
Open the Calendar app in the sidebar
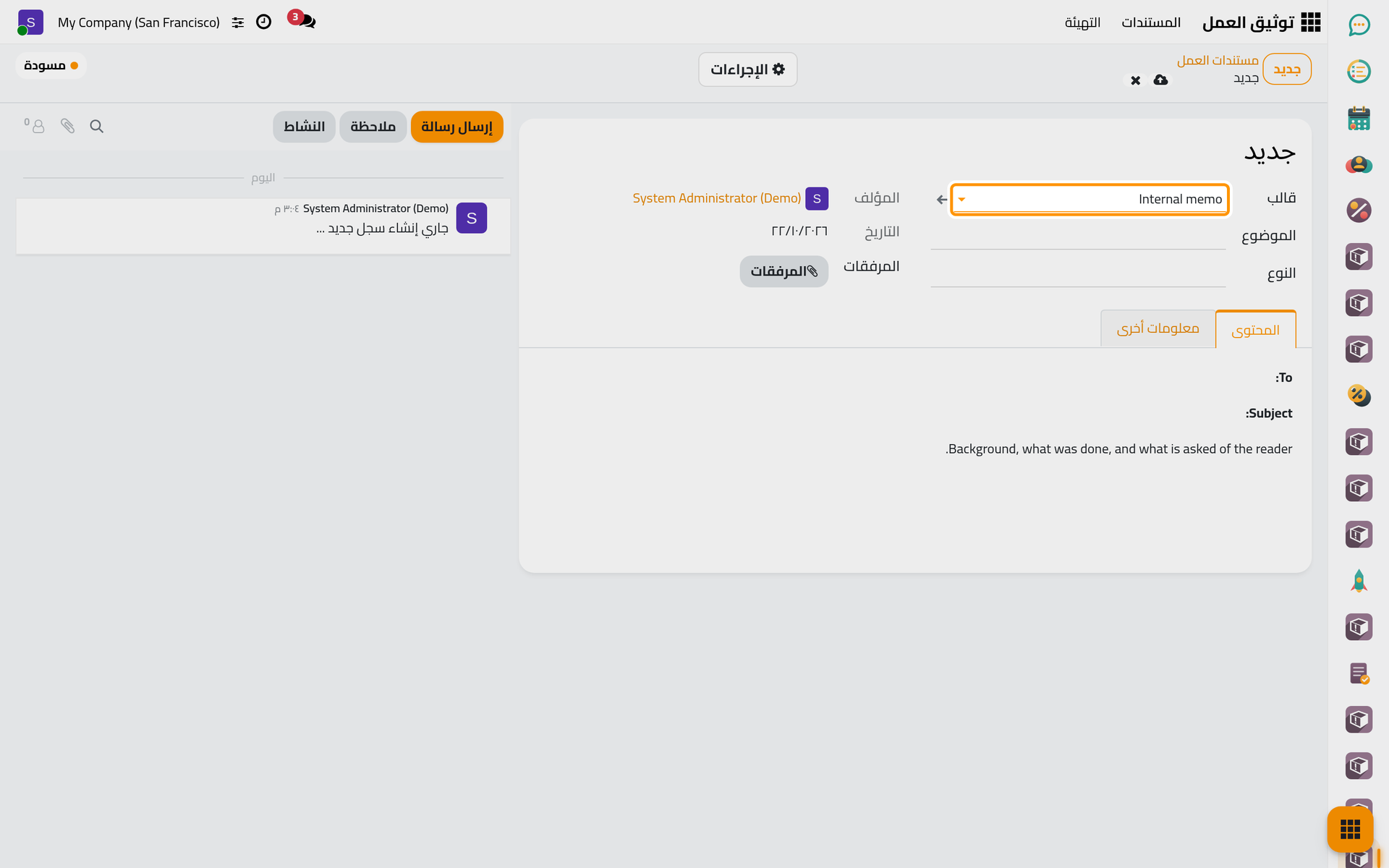[1359, 118]
